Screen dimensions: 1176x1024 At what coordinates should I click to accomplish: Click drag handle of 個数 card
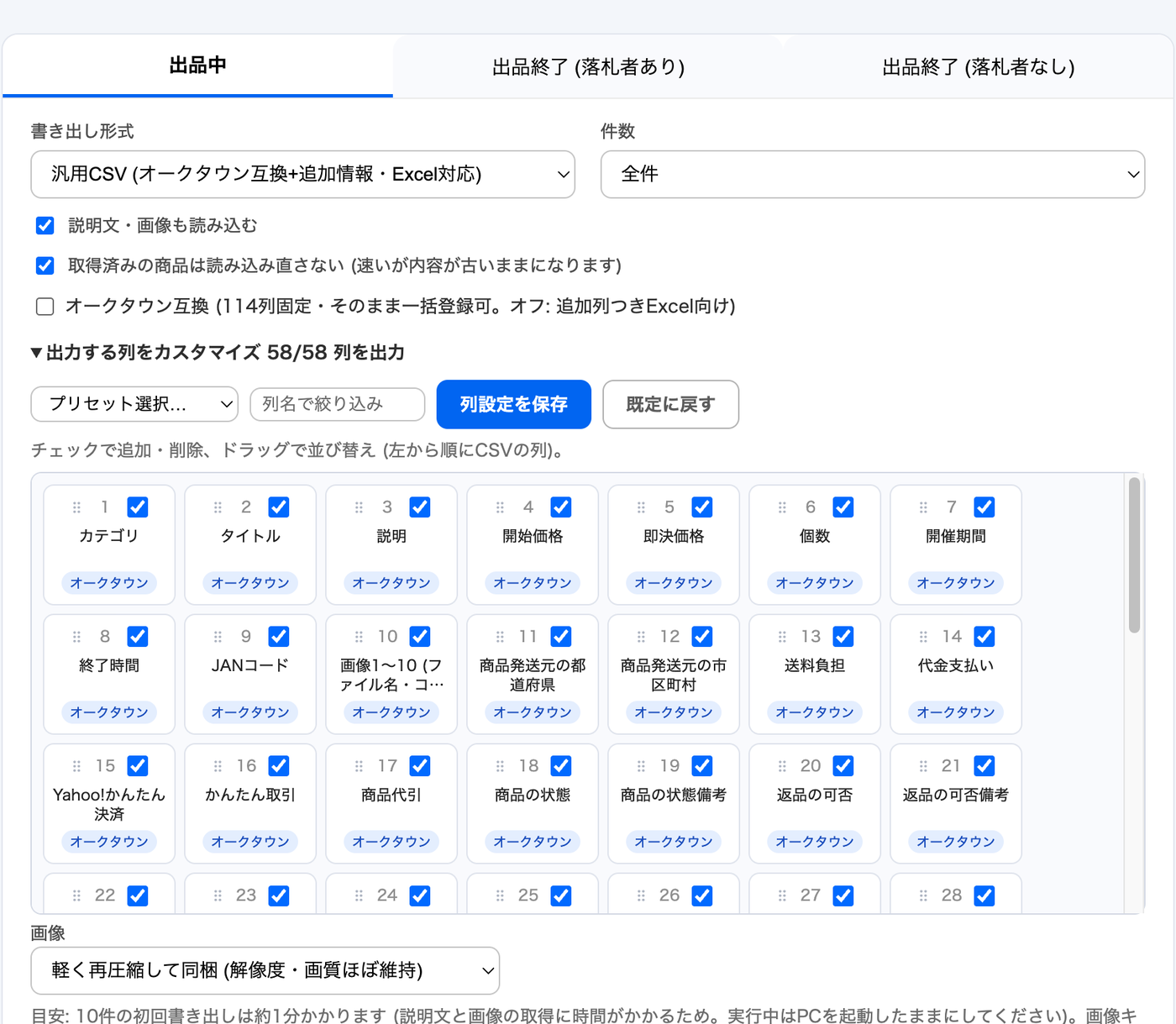point(782,507)
